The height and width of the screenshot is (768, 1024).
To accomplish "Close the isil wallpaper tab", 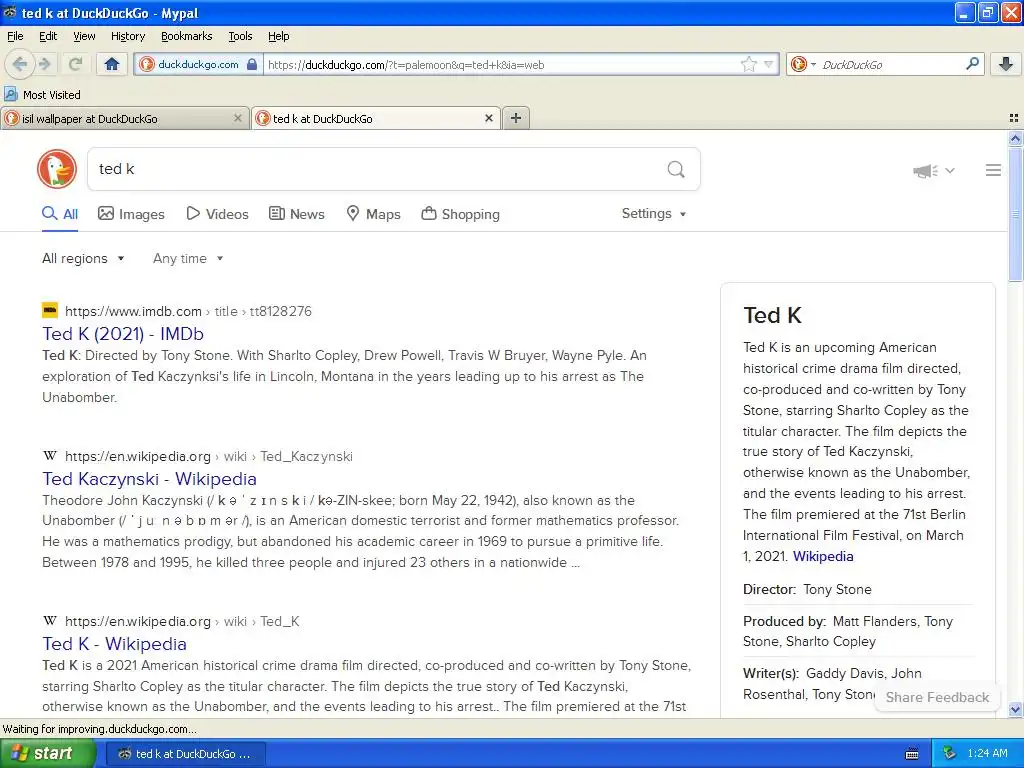I will 238,118.
